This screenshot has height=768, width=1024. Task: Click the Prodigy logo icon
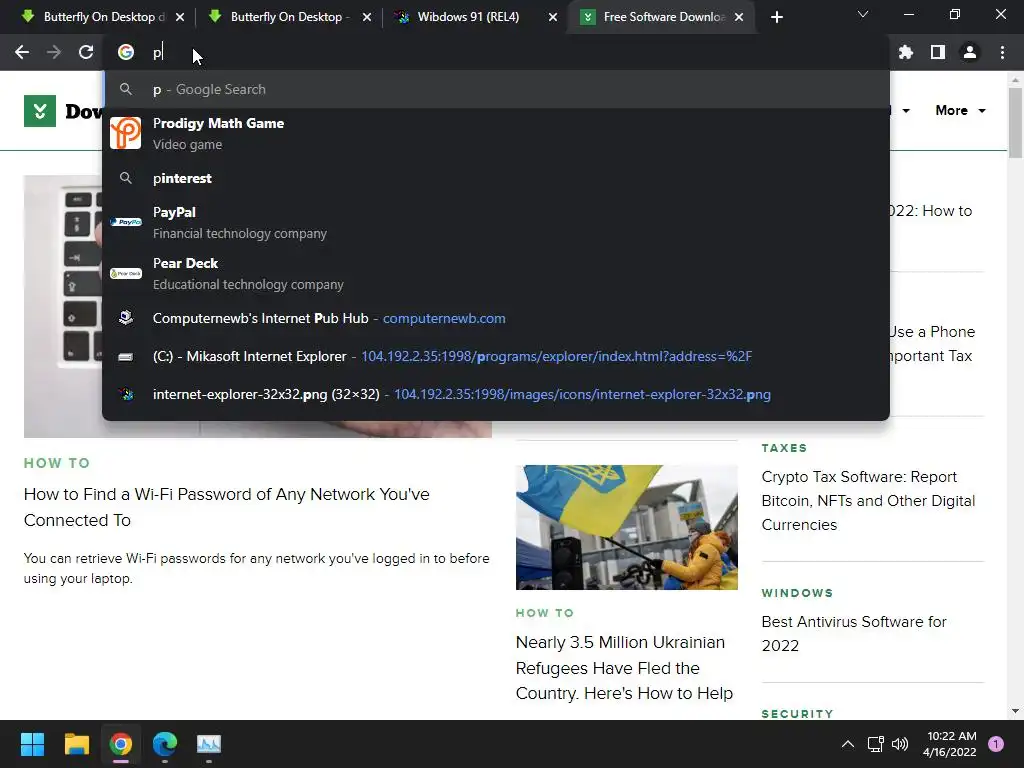tap(125, 133)
